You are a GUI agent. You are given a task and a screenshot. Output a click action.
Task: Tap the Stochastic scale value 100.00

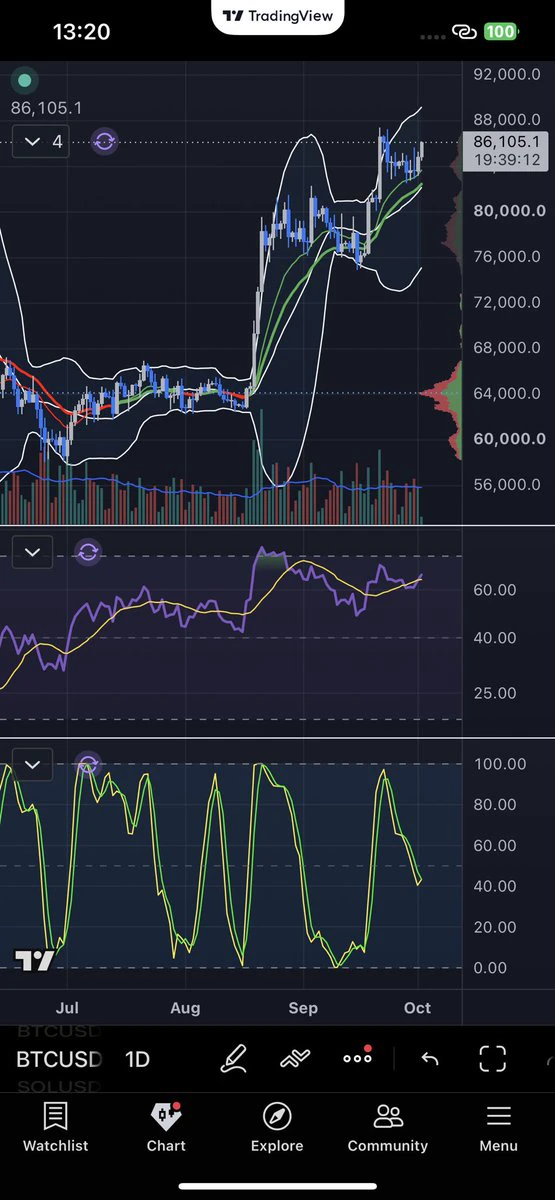(x=499, y=764)
